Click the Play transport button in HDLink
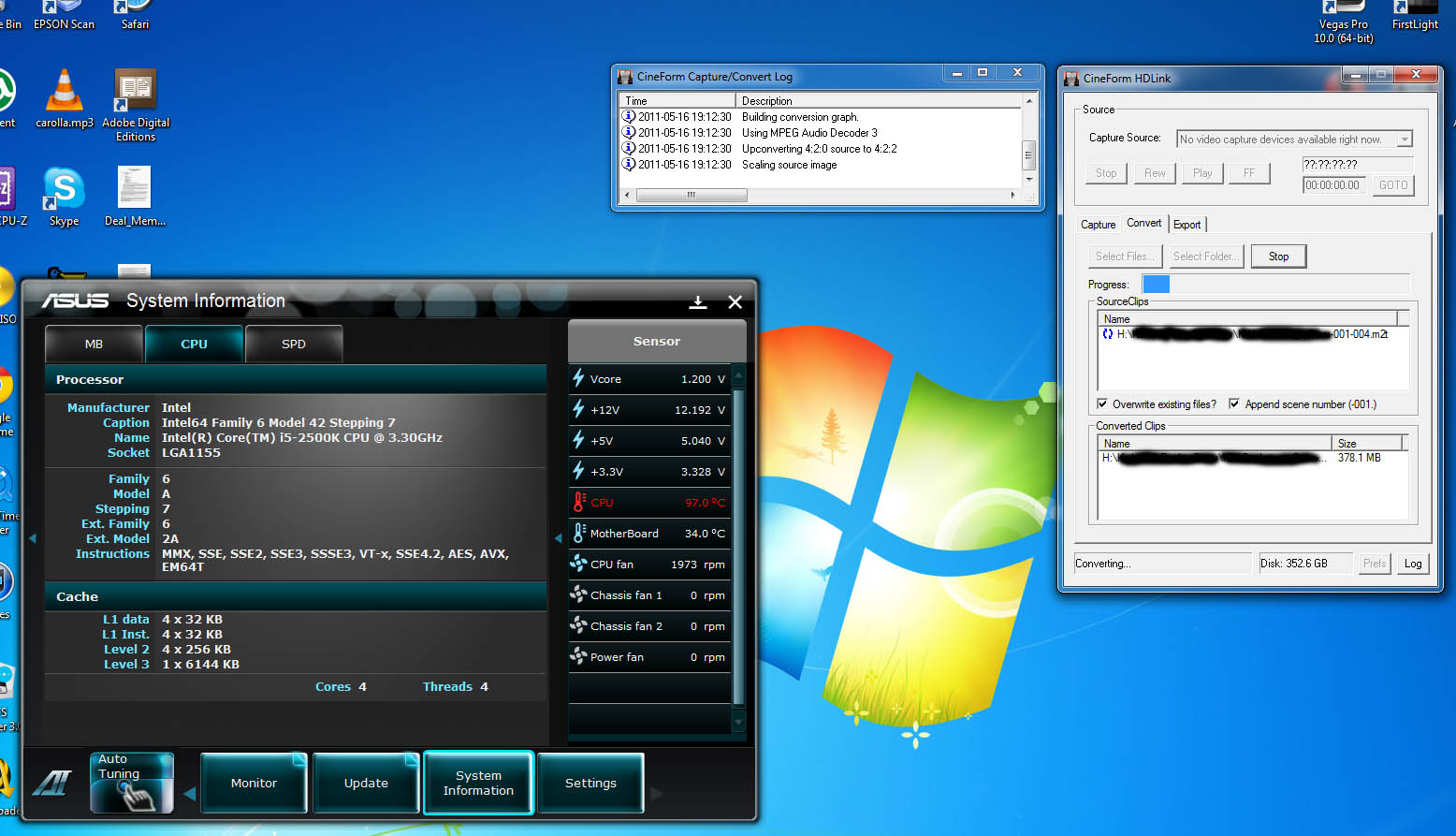The width and height of the screenshot is (1456, 836). [1202, 173]
